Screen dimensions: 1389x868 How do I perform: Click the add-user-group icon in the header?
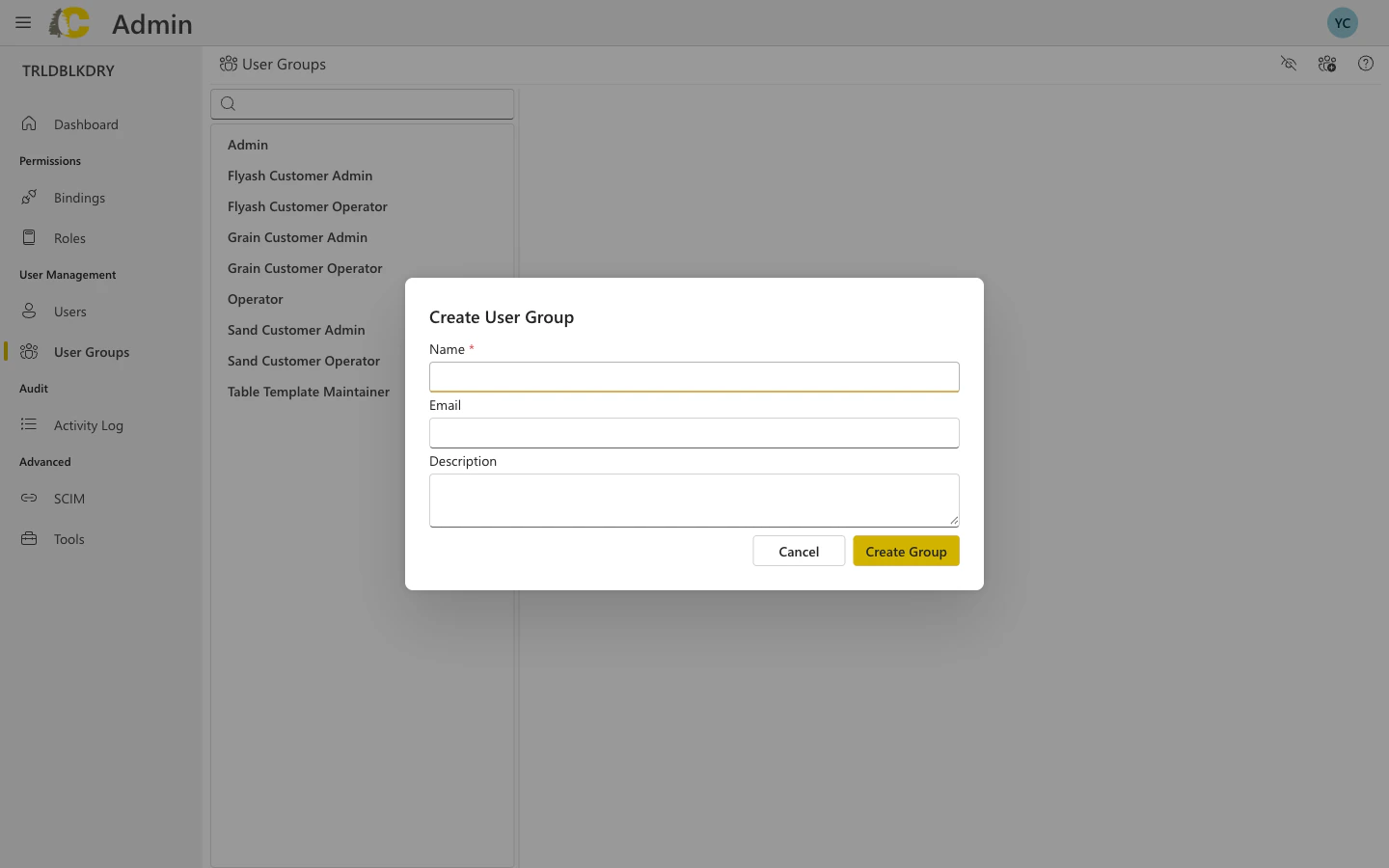click(1327, 64)
